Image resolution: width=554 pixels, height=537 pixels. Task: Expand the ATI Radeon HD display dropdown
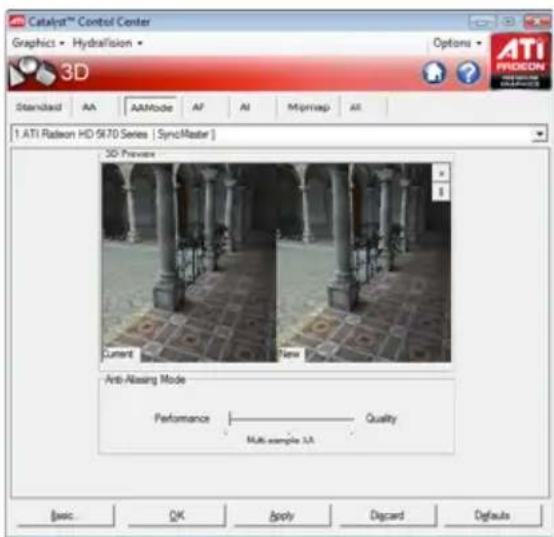point(540,134)
